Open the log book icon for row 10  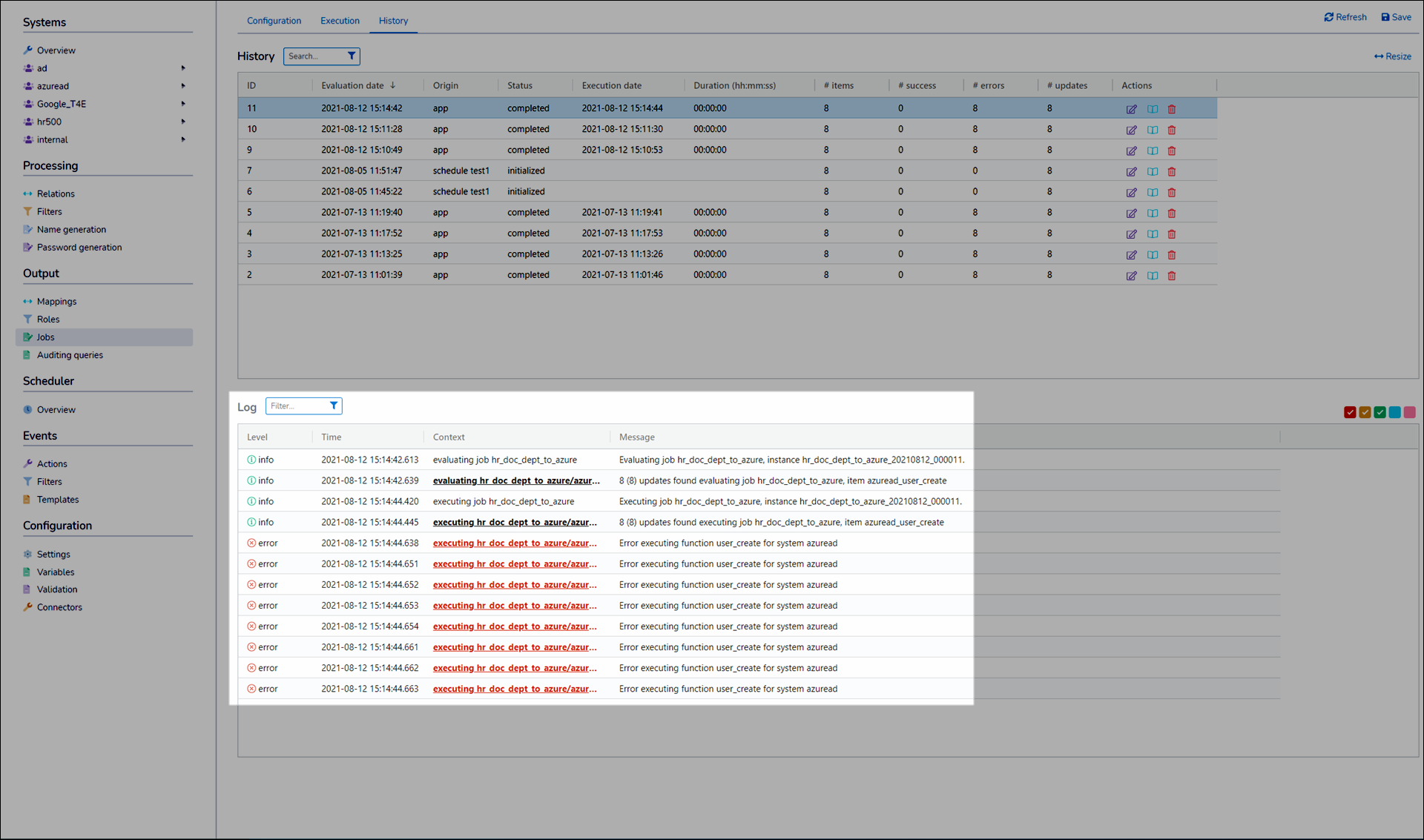1152,130
